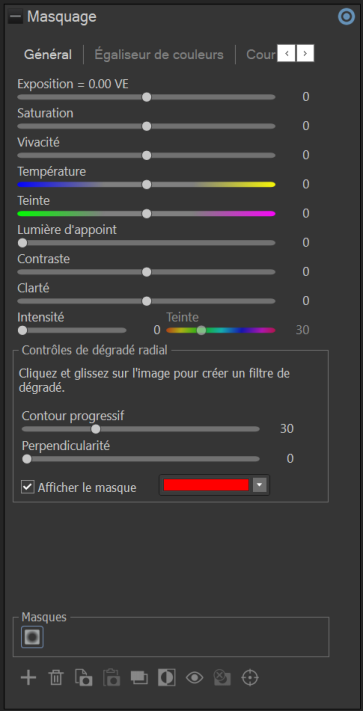363x711 pixels.
Task: Click the red mask color swatch
Action: (206, 485)
